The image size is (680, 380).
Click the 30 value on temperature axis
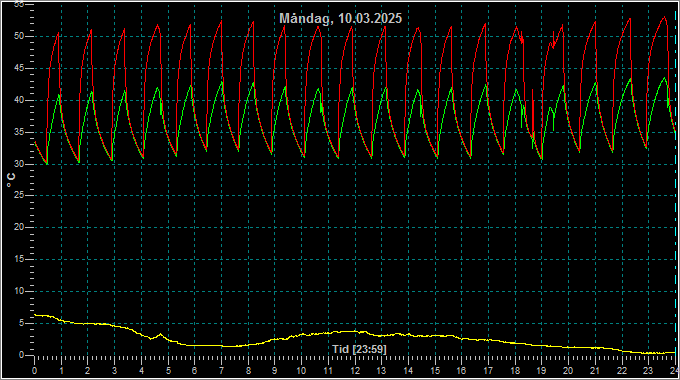coord(19,164)
